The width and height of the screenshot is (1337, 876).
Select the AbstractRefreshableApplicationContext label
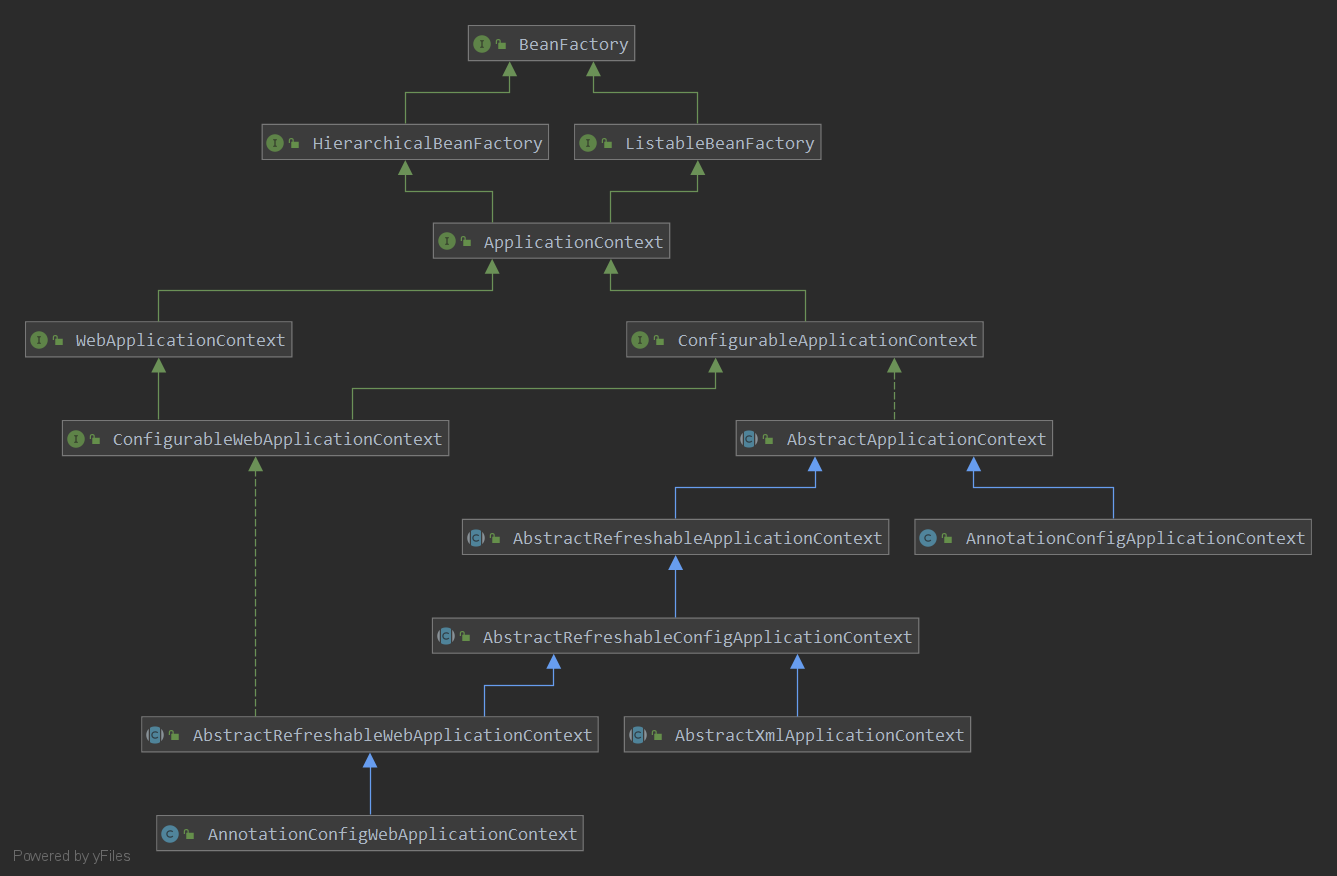point(698,539)
